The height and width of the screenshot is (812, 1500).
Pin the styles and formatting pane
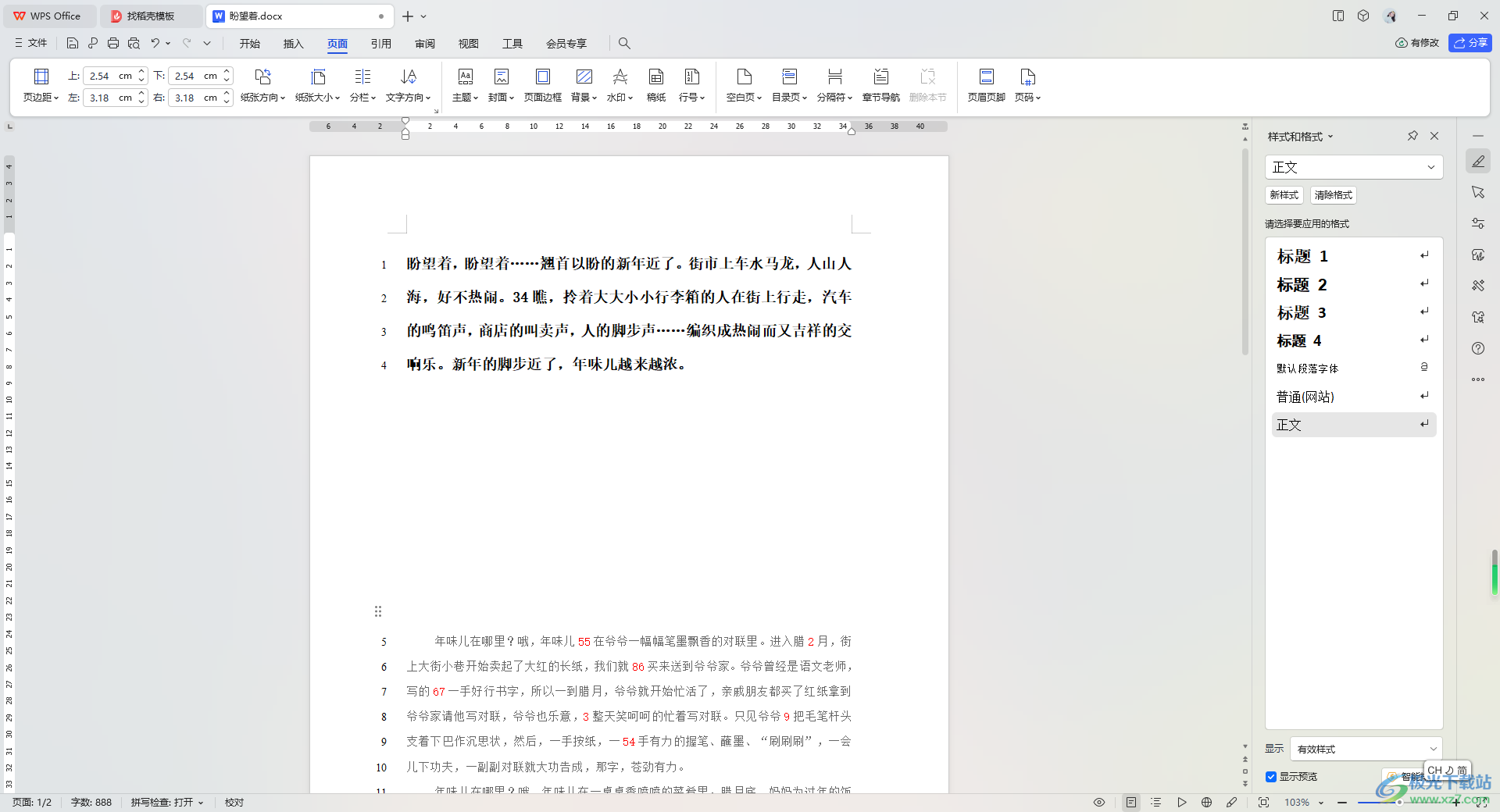[1412, 136]
